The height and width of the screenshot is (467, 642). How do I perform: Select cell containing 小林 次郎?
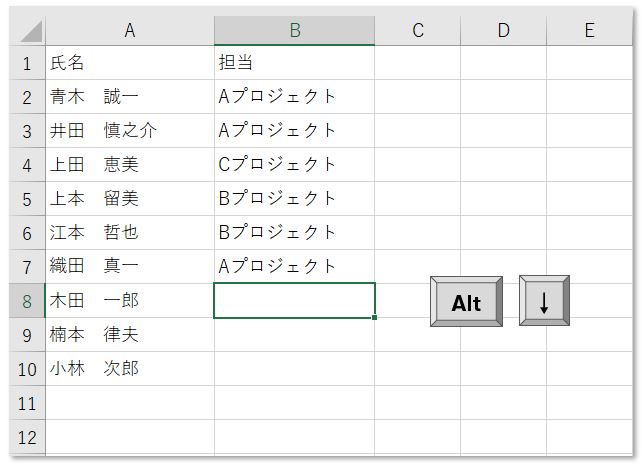[130, 369]
